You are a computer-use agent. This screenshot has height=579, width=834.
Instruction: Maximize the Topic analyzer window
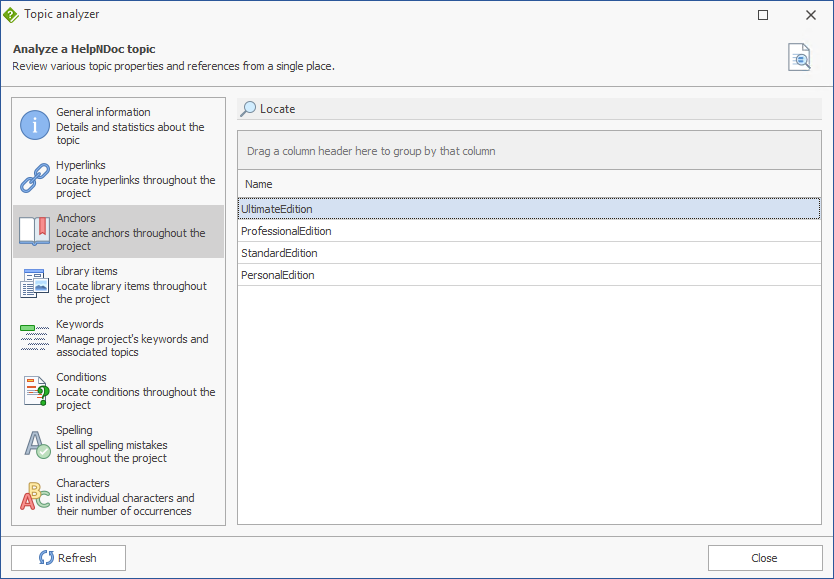(x=763, y=15)
